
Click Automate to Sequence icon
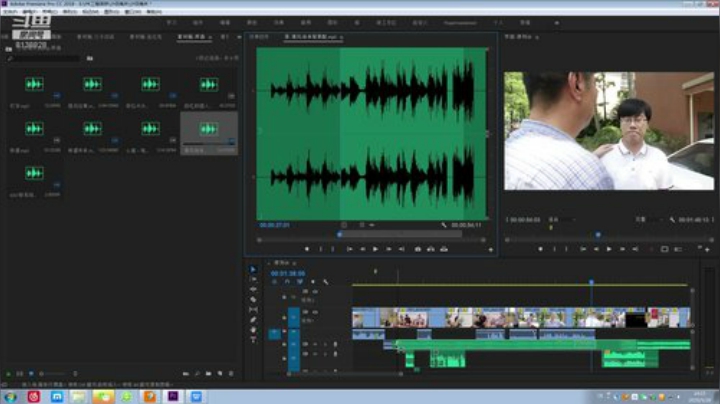(186, 374)
